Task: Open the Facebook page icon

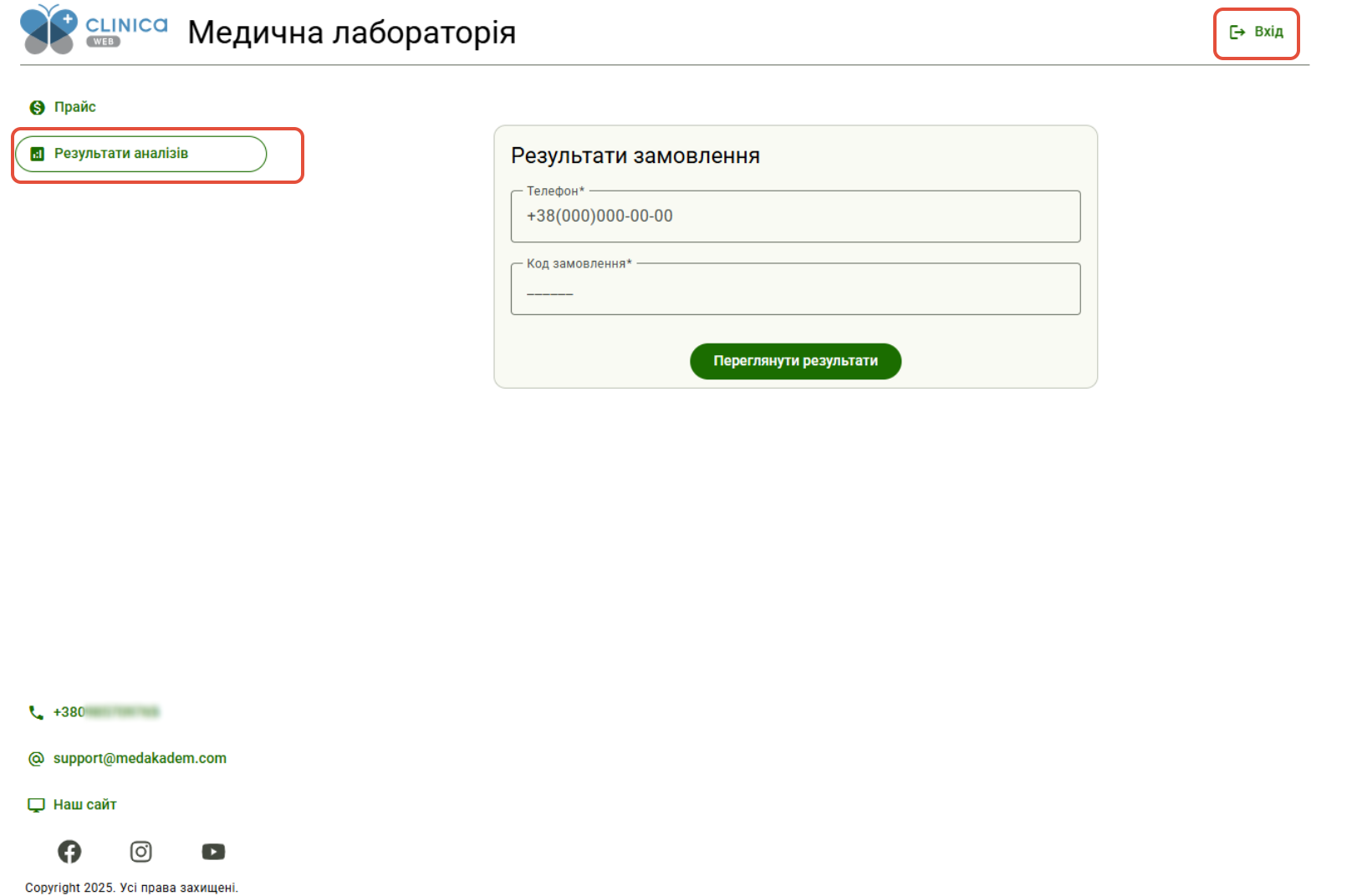Action: click(69, 852)
